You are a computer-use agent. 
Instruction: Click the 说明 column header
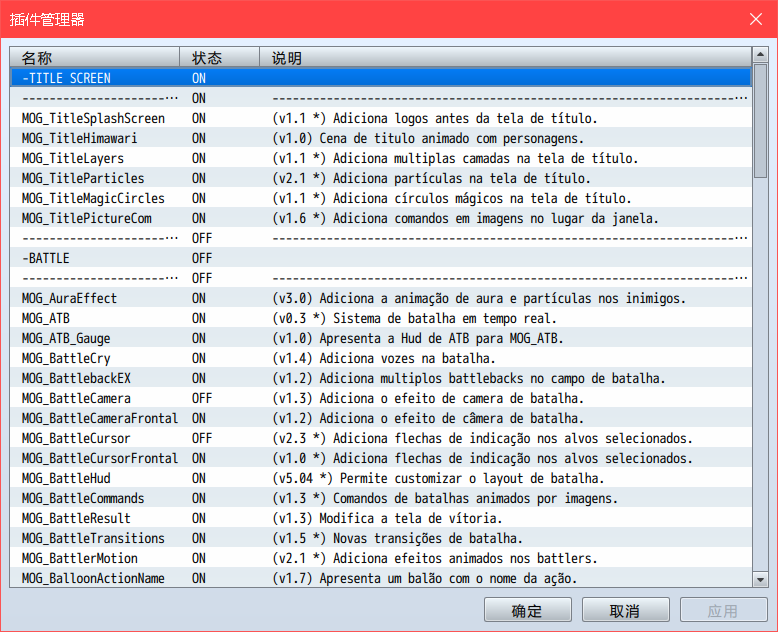pyautogui.click(x=505, y=58)
